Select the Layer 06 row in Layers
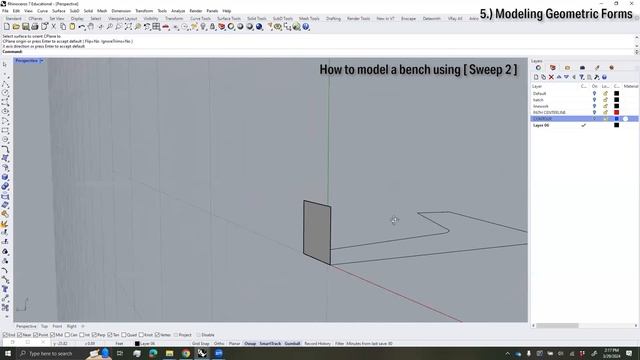 pos(584,125)
